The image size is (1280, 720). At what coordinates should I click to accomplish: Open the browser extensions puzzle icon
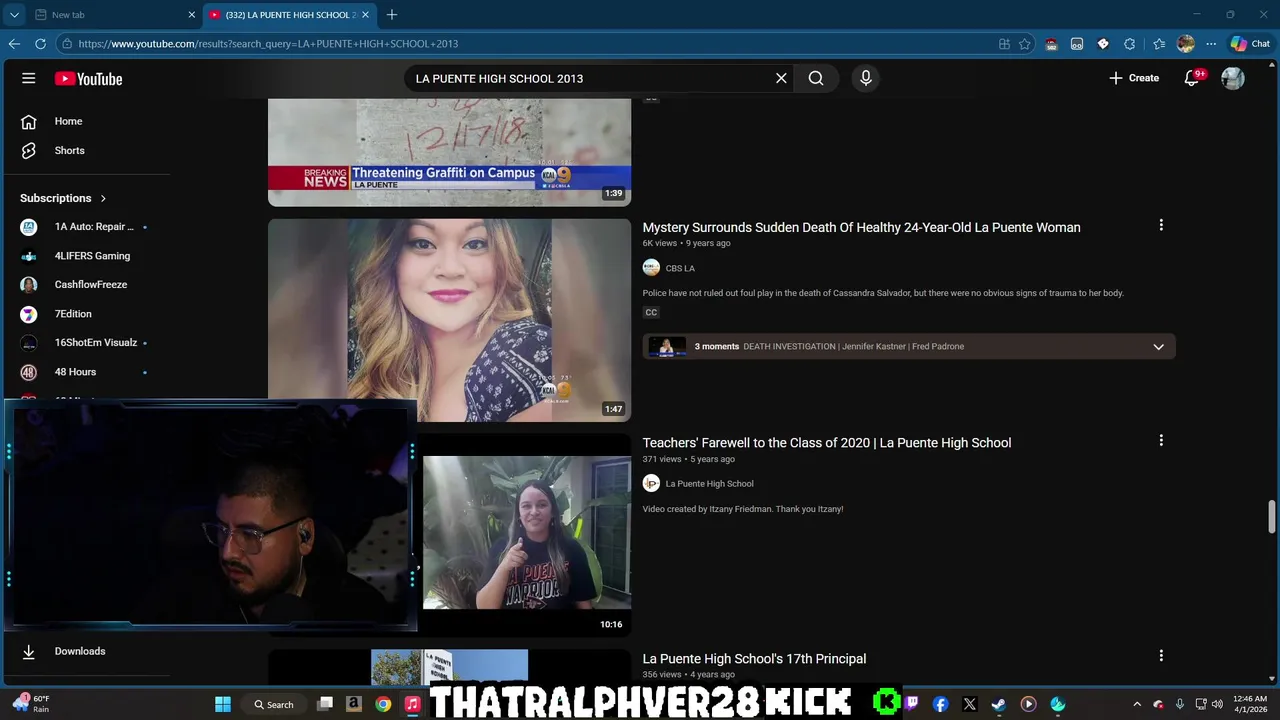(1130, 44)
